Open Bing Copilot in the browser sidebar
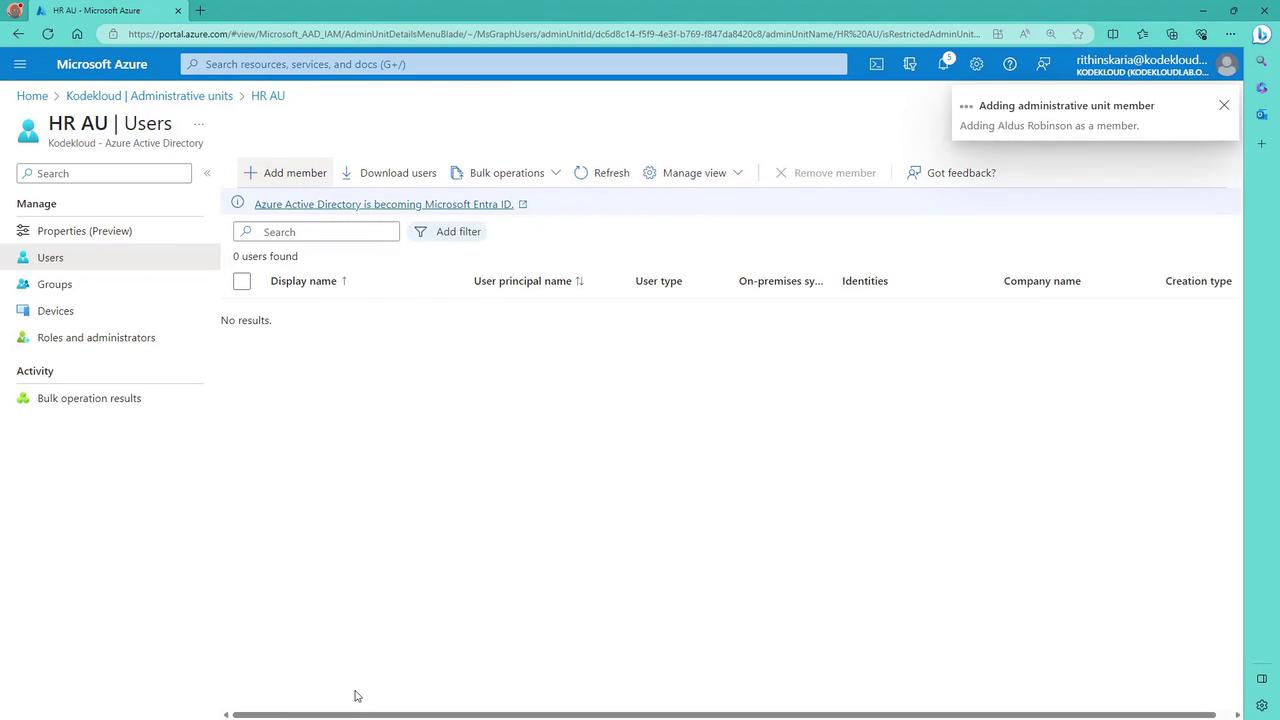The image size is (1280, 720). [x=1262, y=34]
